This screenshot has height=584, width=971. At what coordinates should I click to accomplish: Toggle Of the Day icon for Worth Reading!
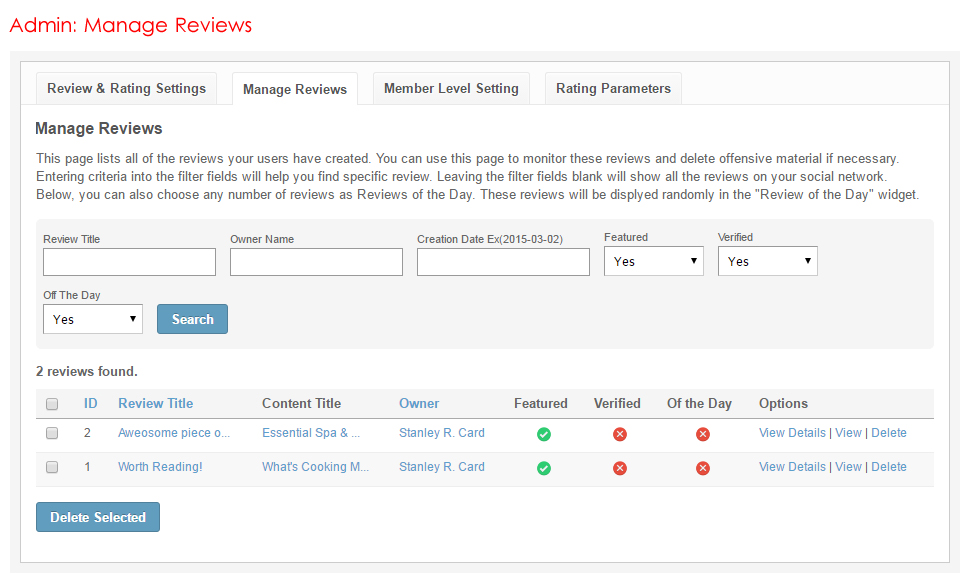point(702,468)
